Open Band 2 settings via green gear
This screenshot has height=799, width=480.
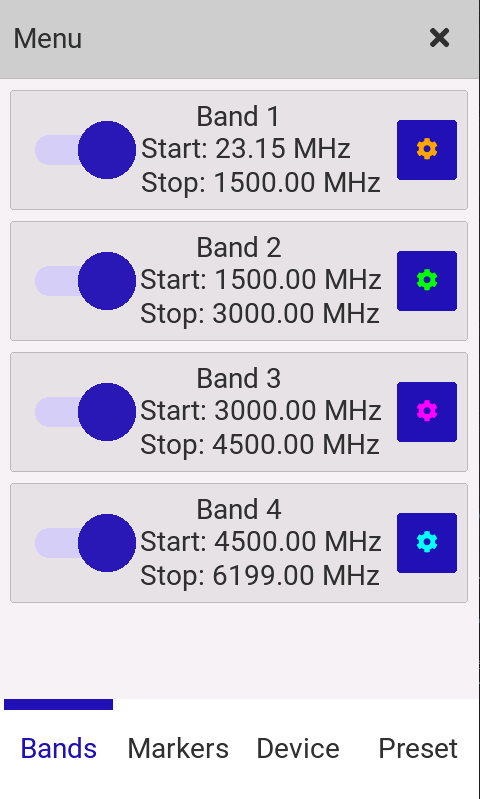[426, 281]
